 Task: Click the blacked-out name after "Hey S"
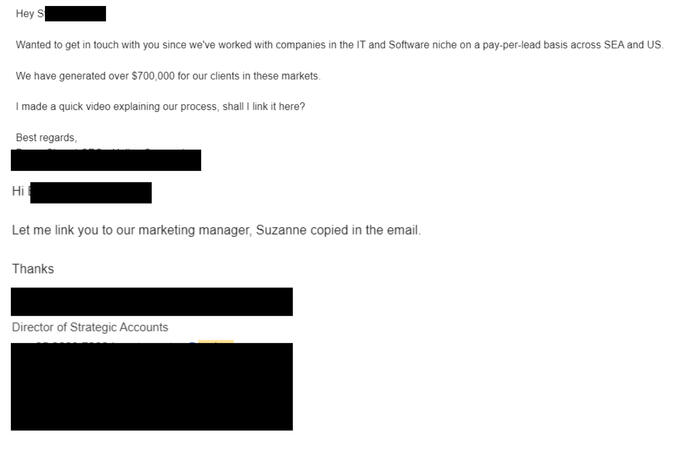coord(76,14)
